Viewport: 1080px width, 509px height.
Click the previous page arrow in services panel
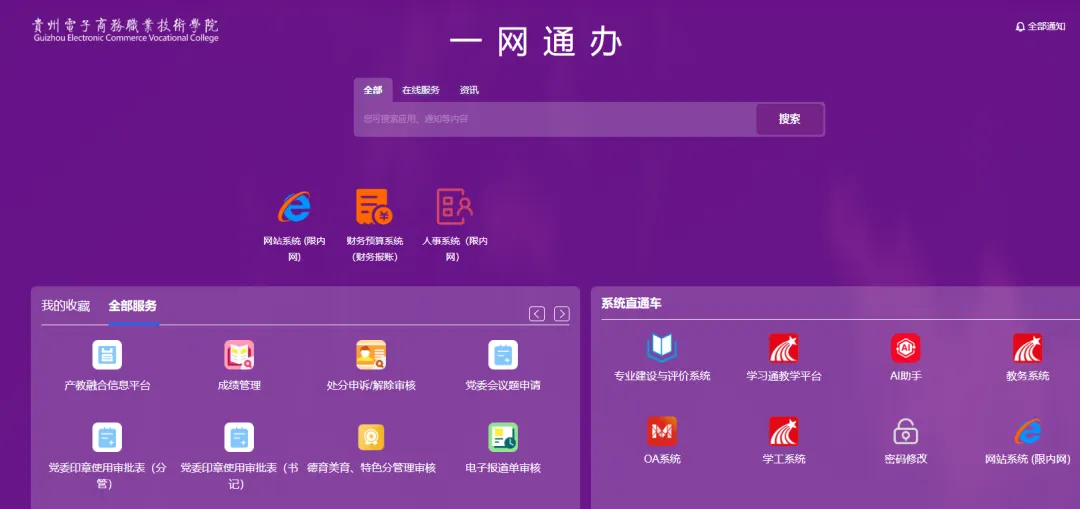click(x=537, y=314)
